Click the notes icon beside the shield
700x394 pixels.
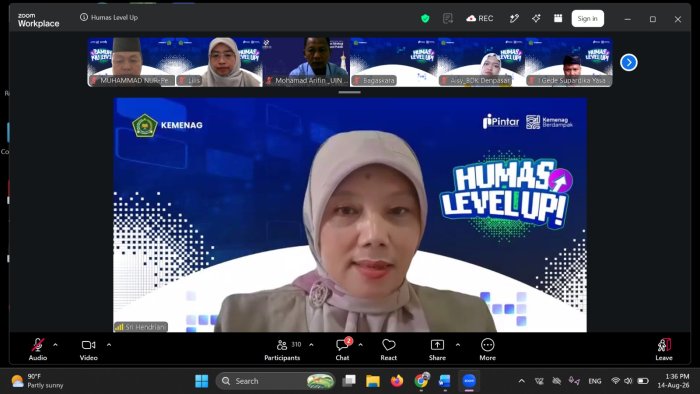click(448, 18)
